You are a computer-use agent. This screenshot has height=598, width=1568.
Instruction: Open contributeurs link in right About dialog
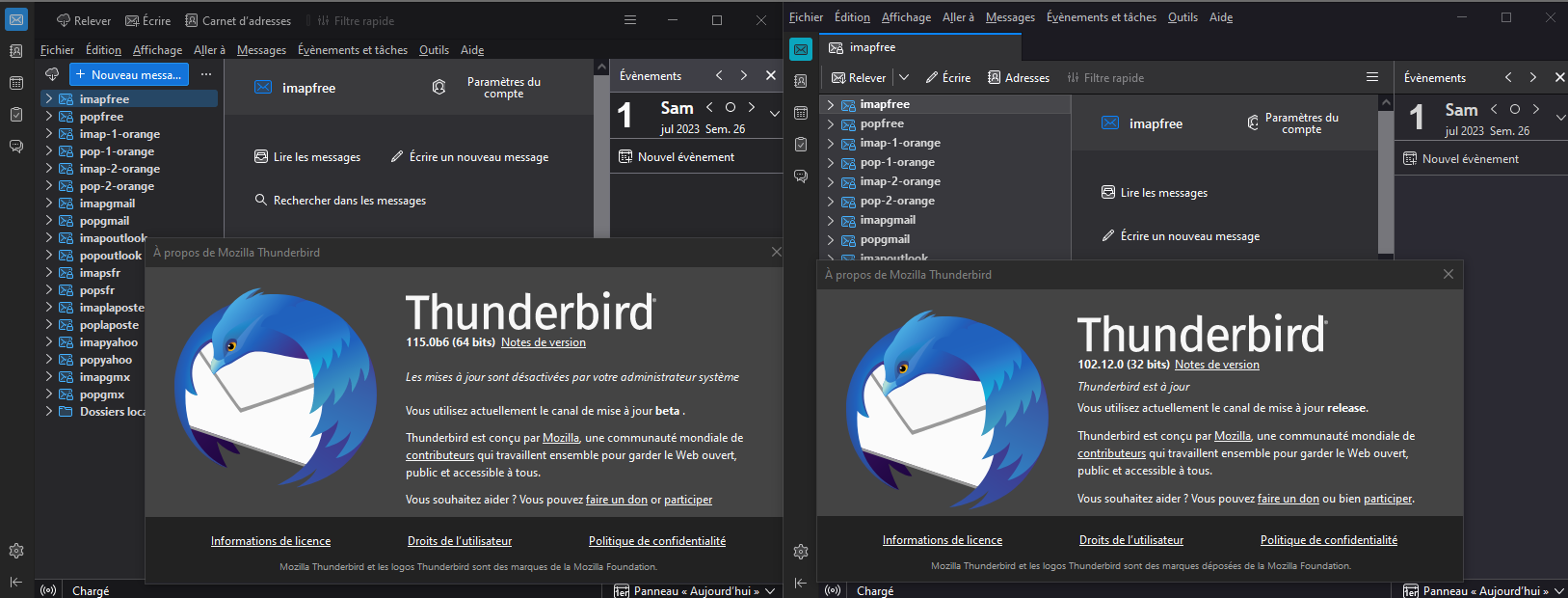pos(1111,453)
